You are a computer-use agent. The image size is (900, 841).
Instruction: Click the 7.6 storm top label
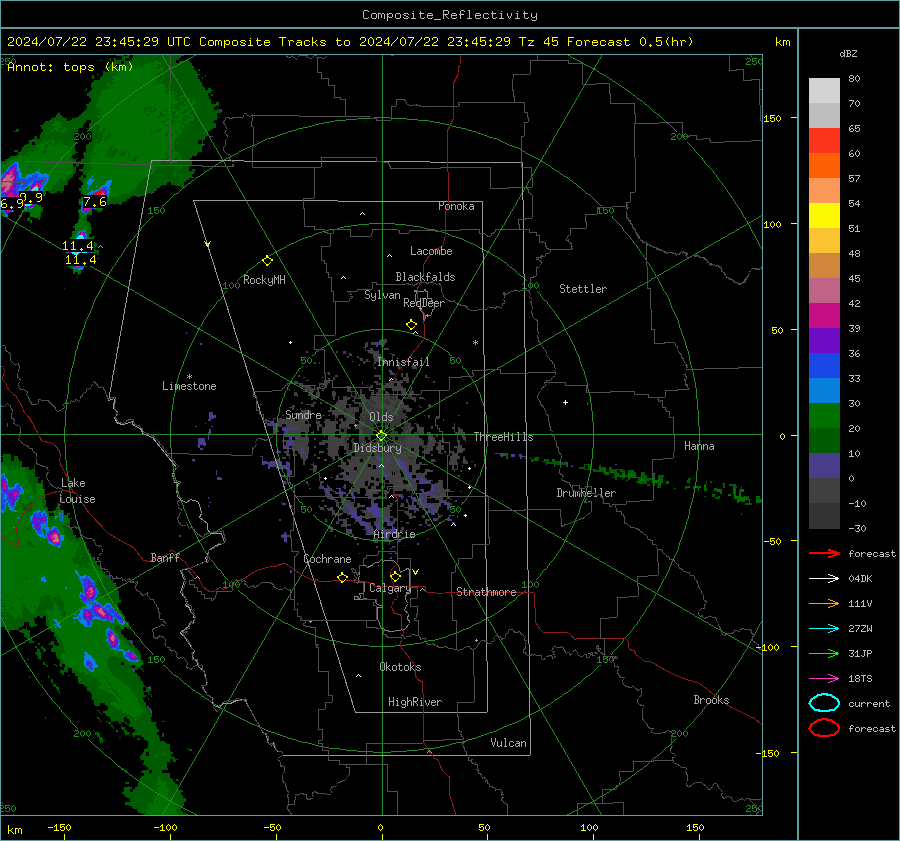point(95,201)
